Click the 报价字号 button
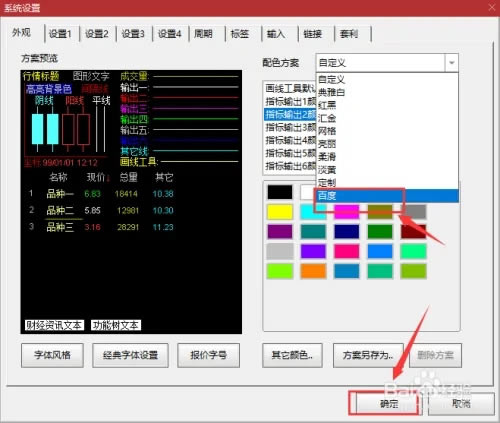 (x=208, y=355)
